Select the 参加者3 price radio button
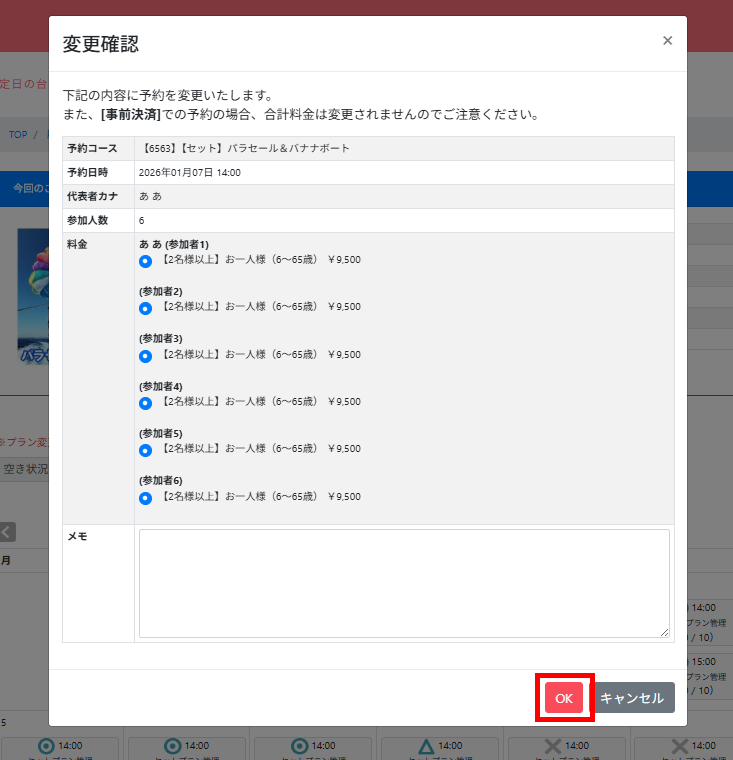 tap(145, 356)
